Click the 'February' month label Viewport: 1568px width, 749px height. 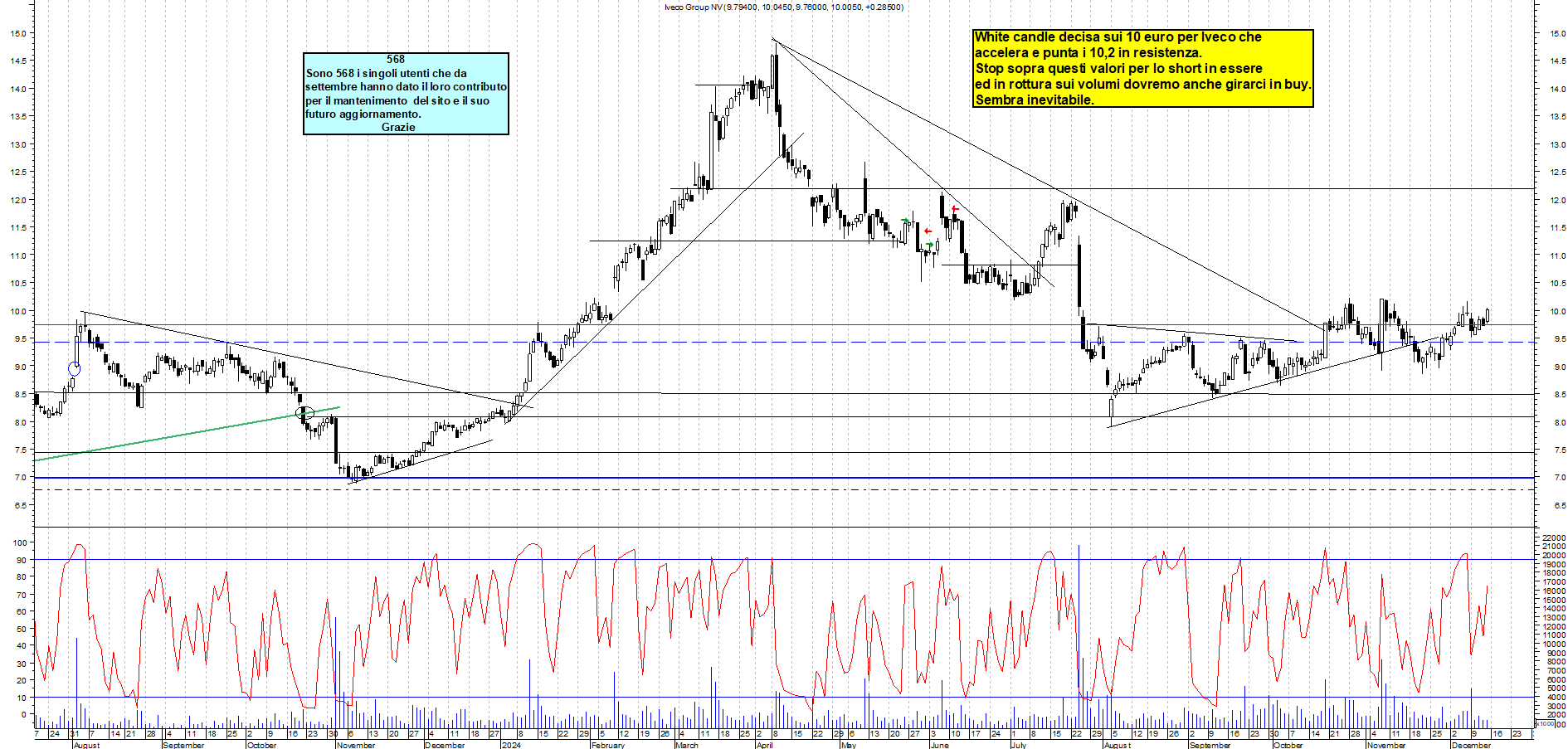click(608, 745)
